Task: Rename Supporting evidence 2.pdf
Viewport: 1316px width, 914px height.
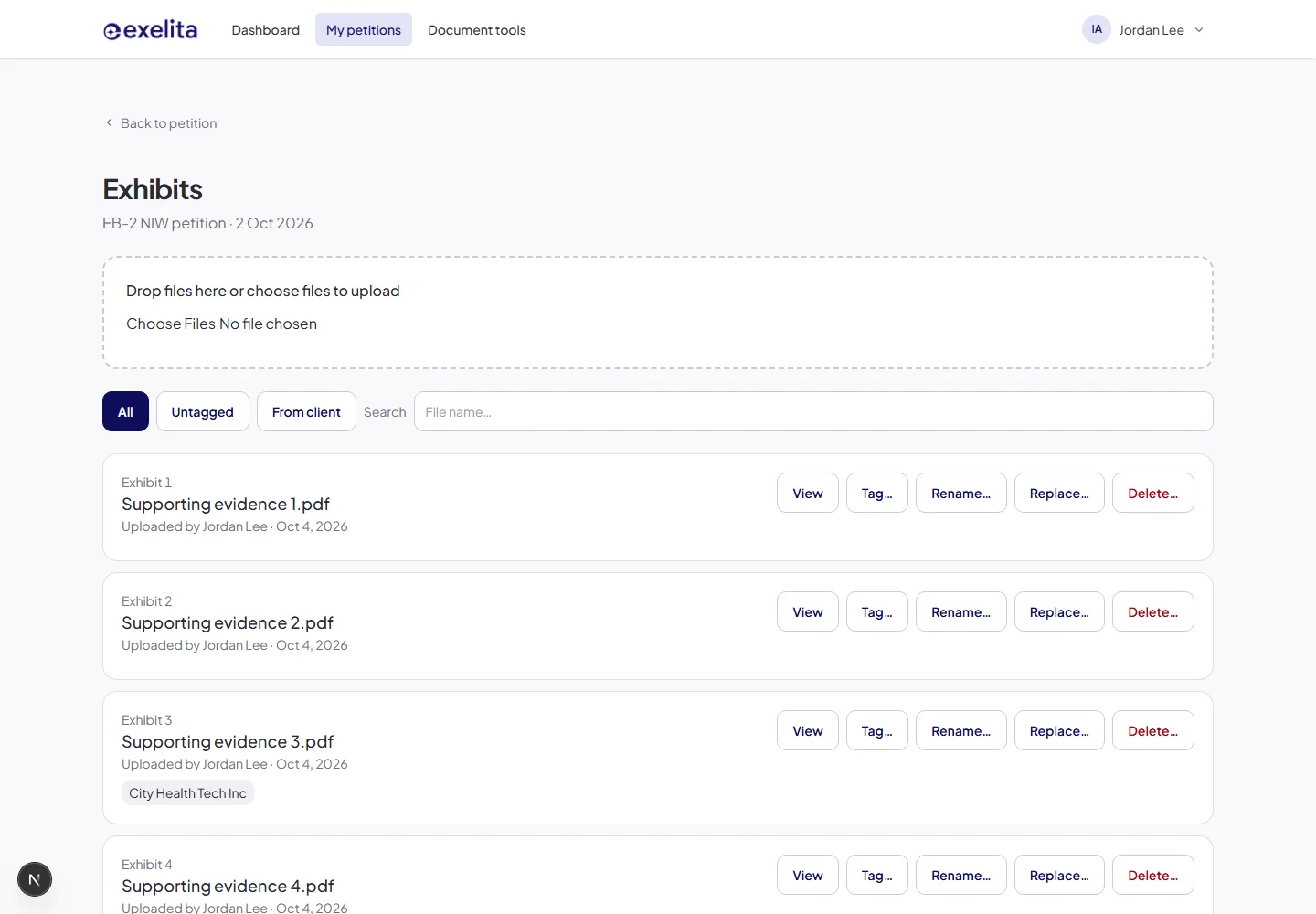Action: point(961,611)
